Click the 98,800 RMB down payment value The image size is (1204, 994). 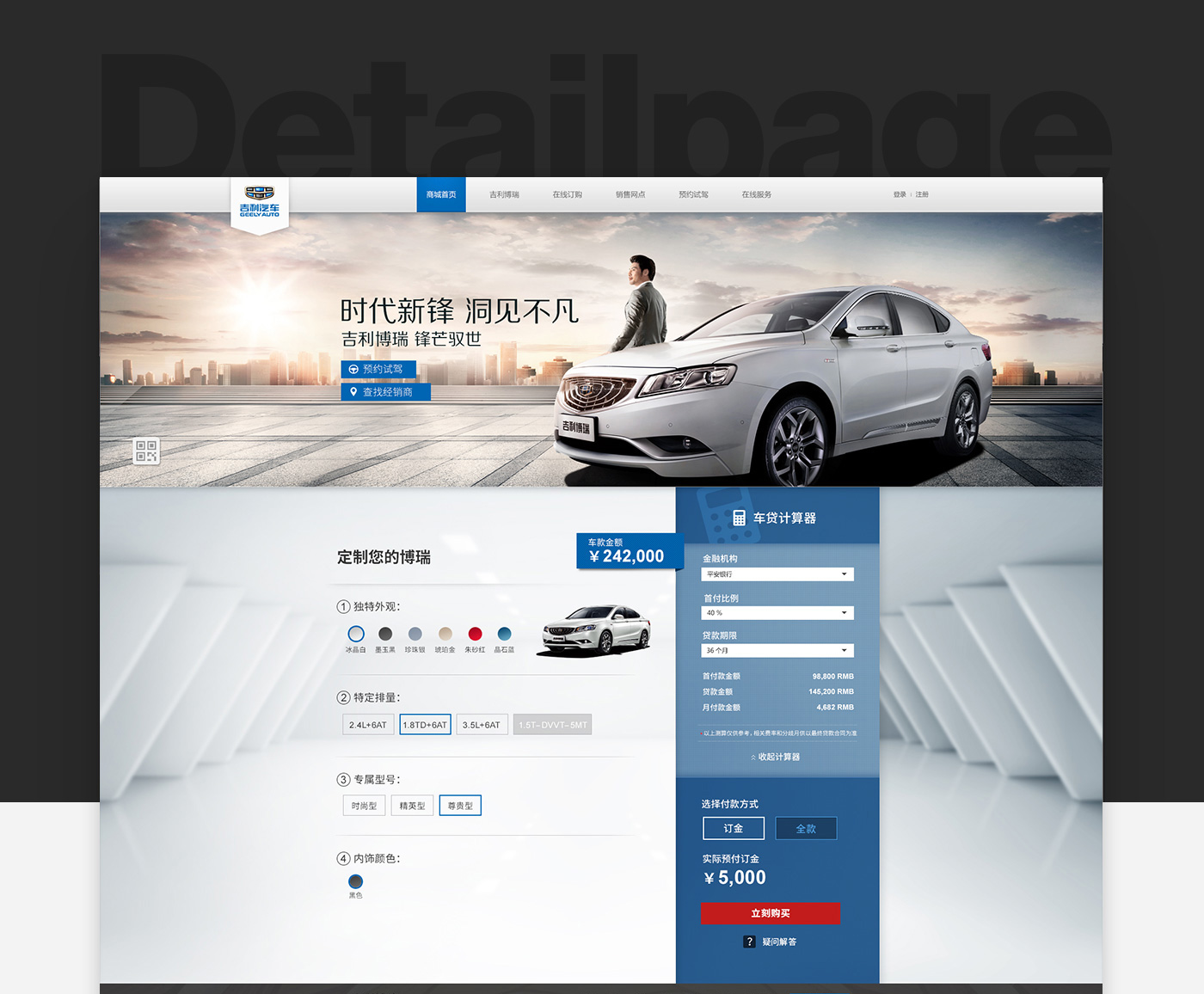click(x=833, y=677)
